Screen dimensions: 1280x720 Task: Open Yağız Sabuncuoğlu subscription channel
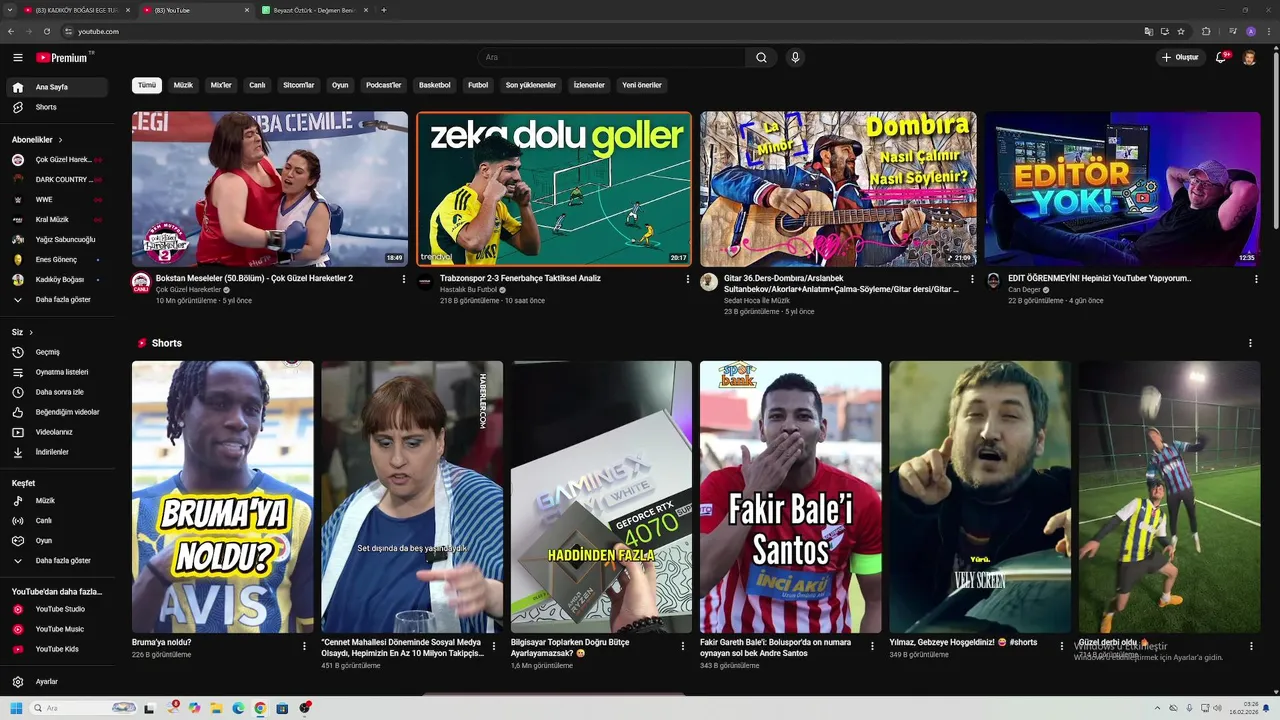59,240
